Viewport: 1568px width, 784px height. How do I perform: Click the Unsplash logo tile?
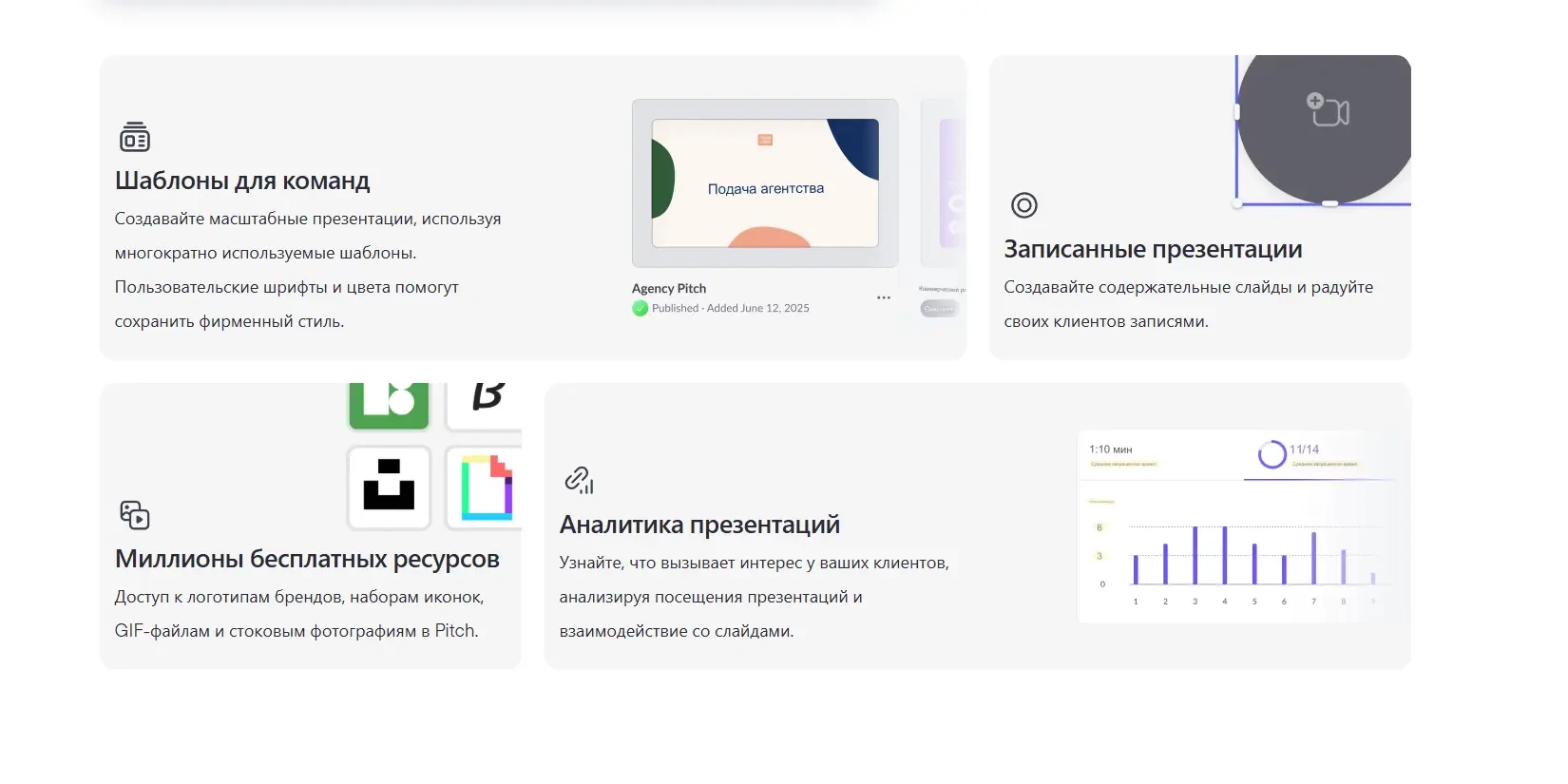click(390, 487)
